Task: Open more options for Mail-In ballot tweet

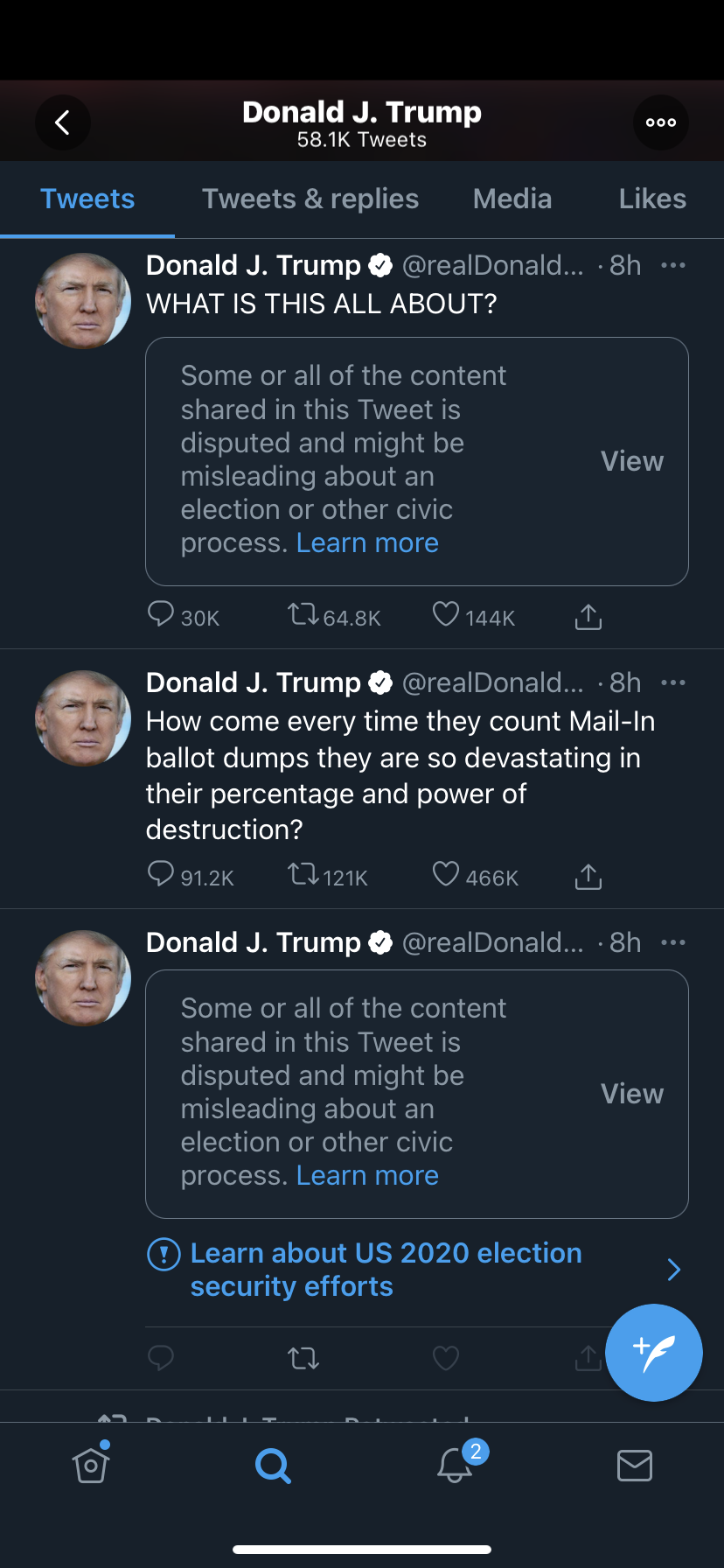Action: click(x=672, y=682)
